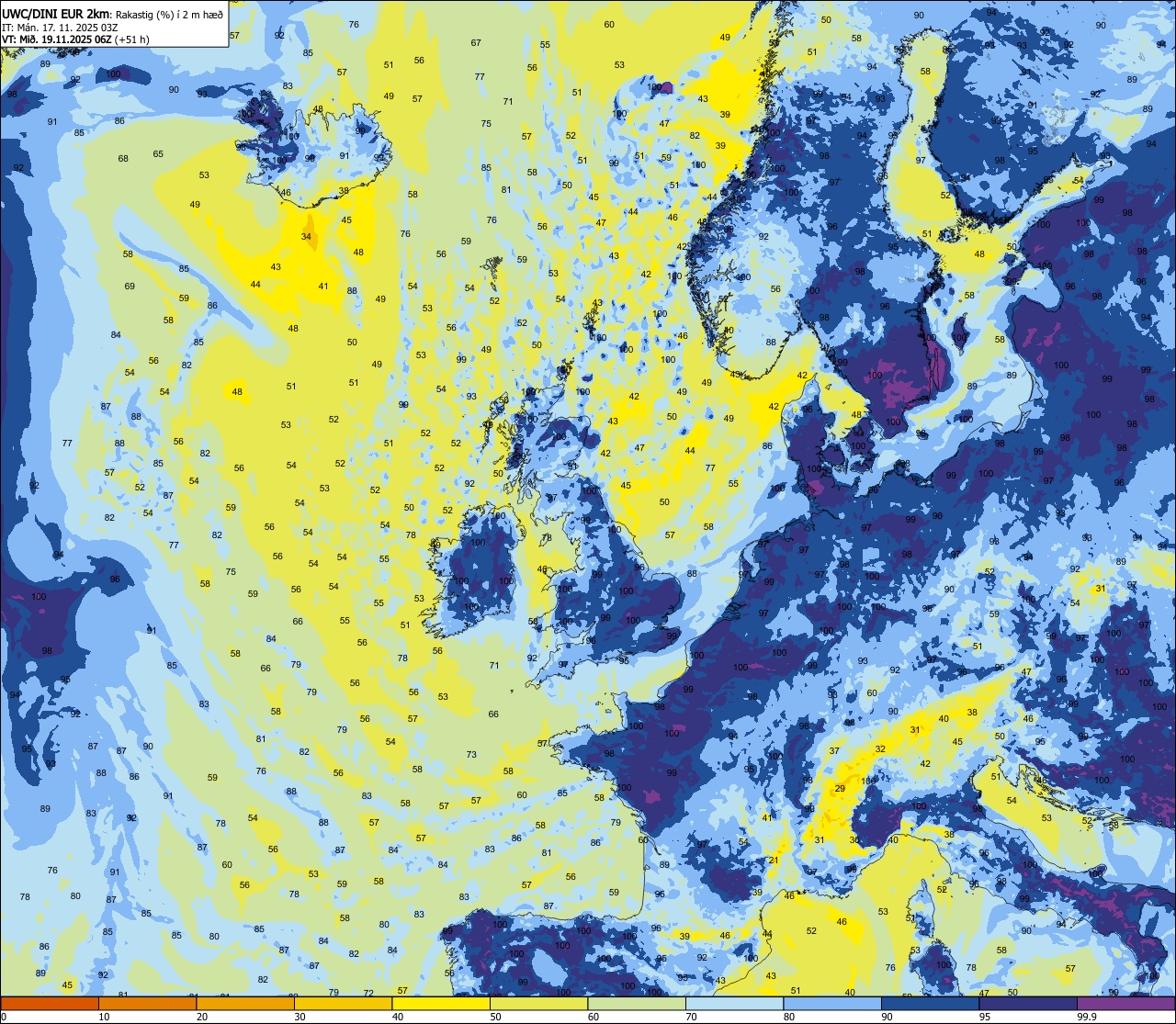Select the bright yellow 40-50 legend segment

(441, 1003)
